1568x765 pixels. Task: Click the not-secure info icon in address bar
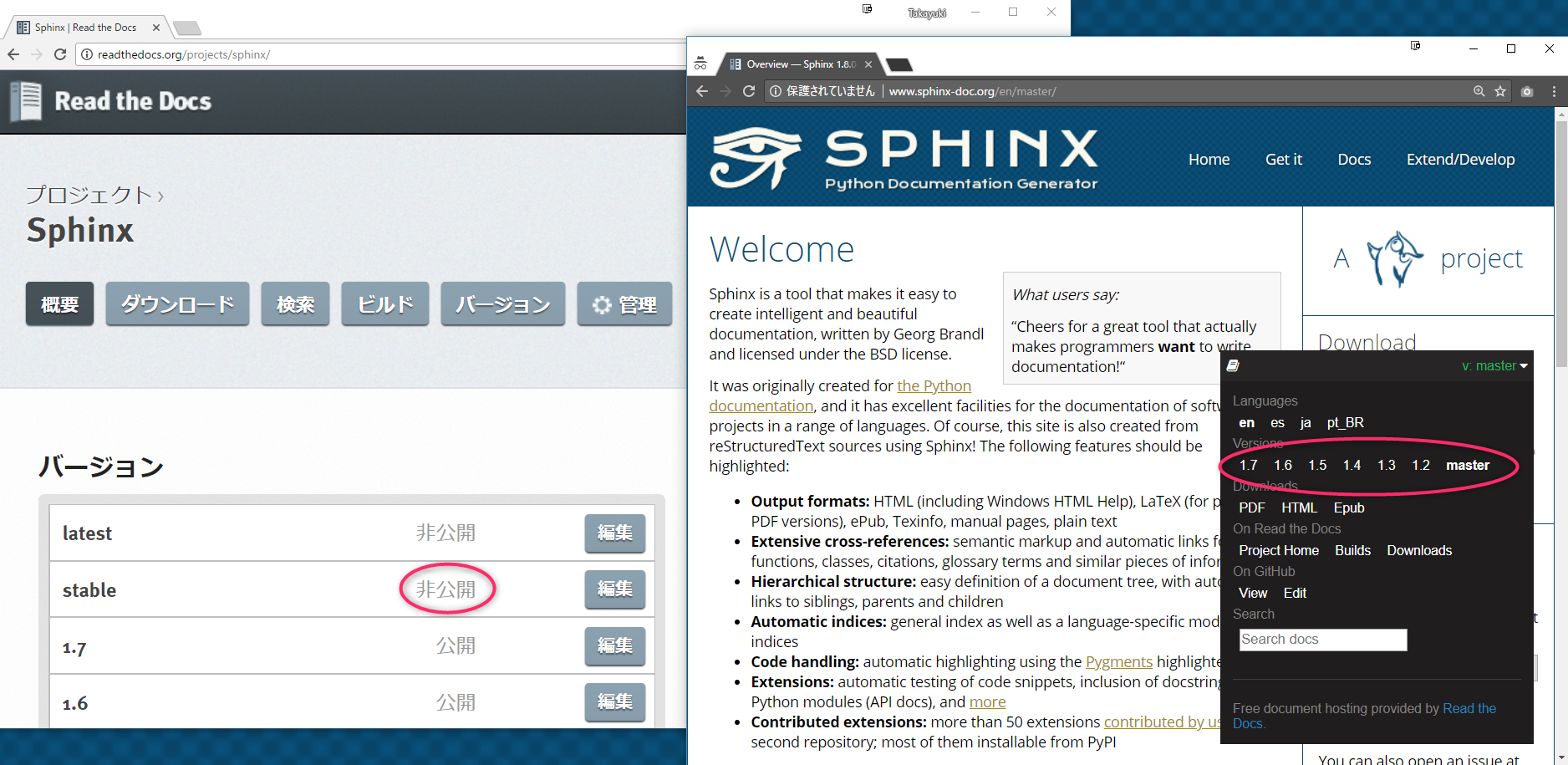776,91
